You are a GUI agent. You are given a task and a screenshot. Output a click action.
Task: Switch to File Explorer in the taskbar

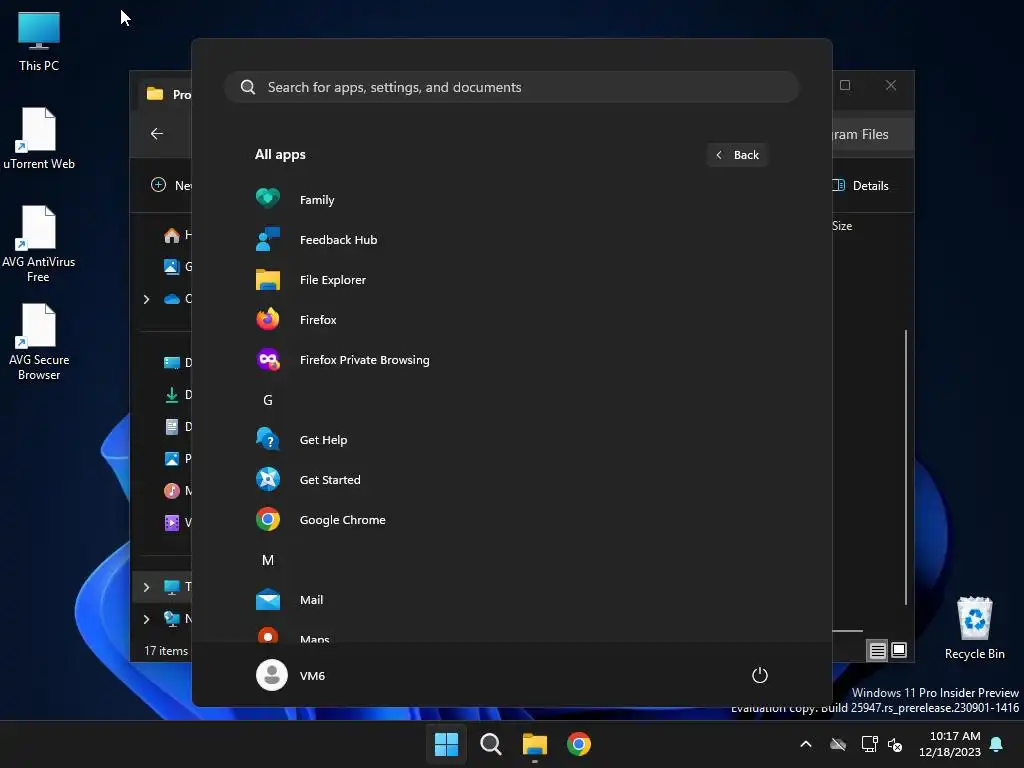pos(535,744)
